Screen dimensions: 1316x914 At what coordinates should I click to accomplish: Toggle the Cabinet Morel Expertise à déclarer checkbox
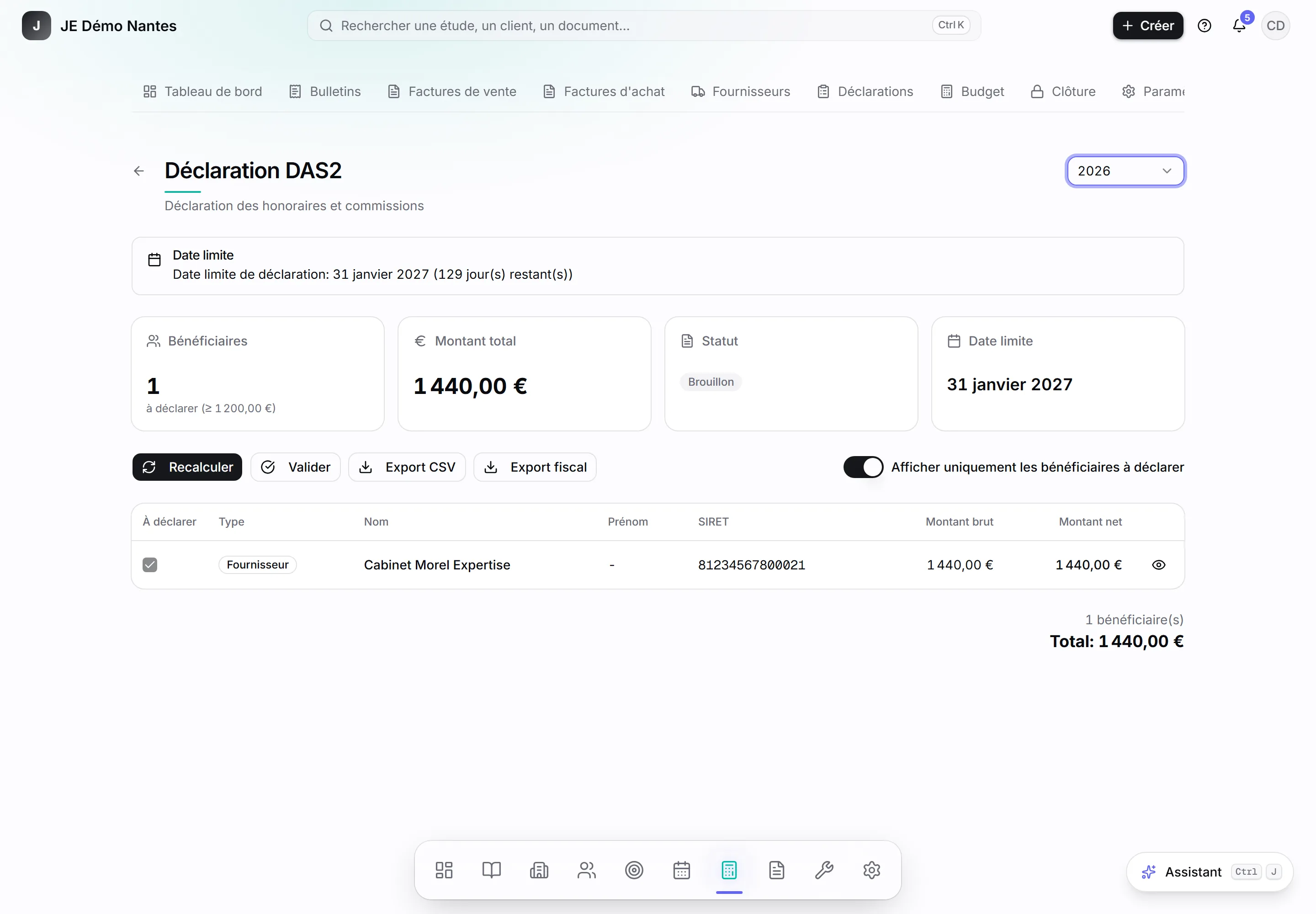pos(150,565)
